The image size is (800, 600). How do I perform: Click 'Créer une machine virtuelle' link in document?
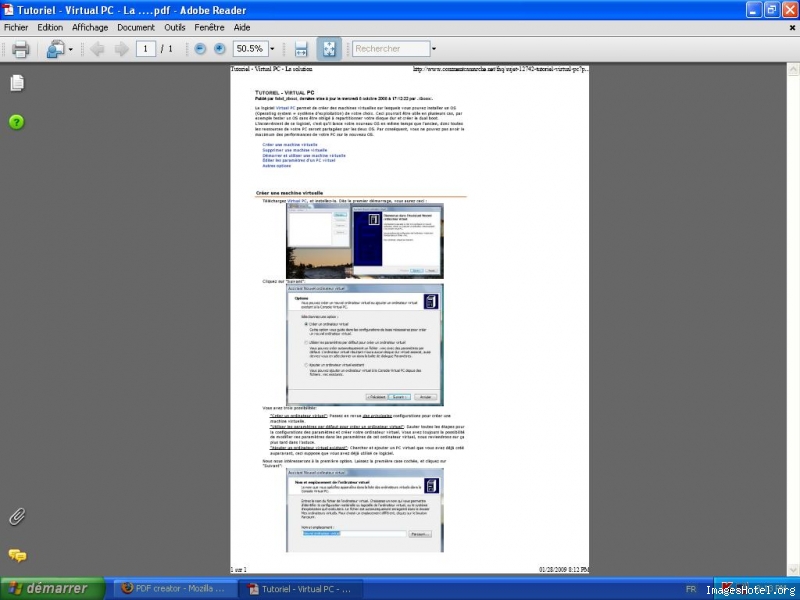tap(290, 145)
